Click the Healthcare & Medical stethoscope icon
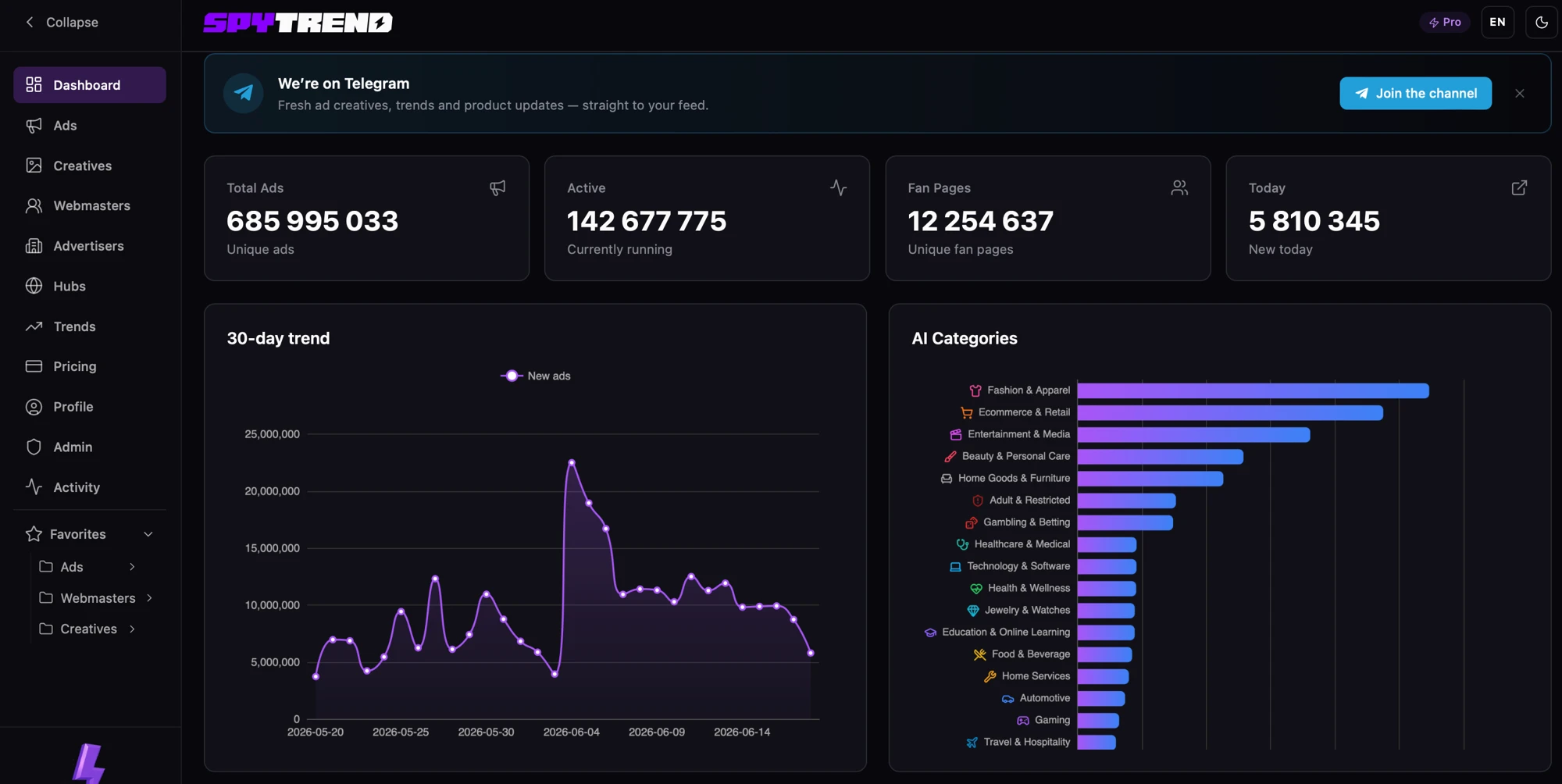Viewport: 1562px width, 784px height. click(963, 544)
